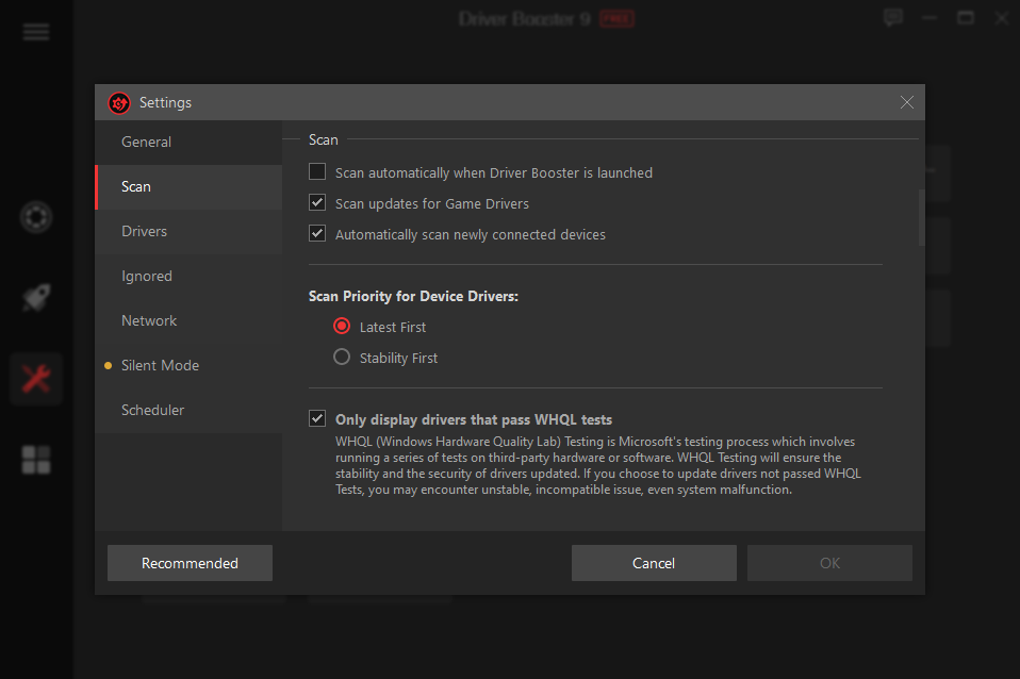Select the Latest First radio option
1020x679 pixels.
pyautogui.click(x=342, y=326)
